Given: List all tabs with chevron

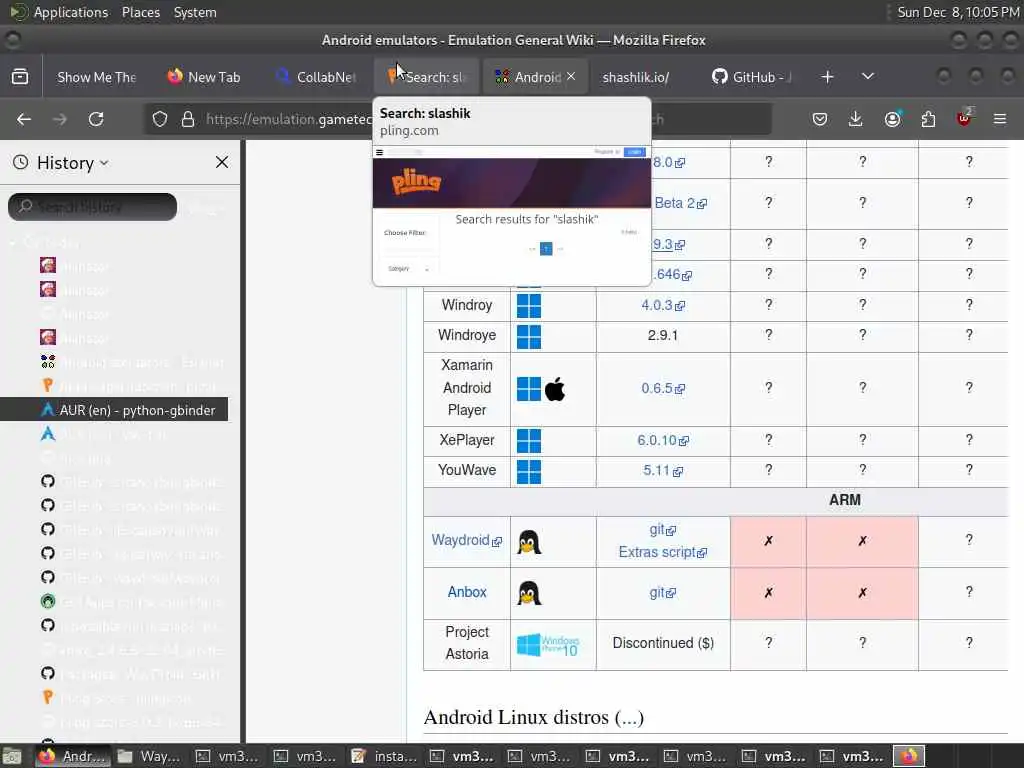Looking at the screenshot, I should point(868,76).
